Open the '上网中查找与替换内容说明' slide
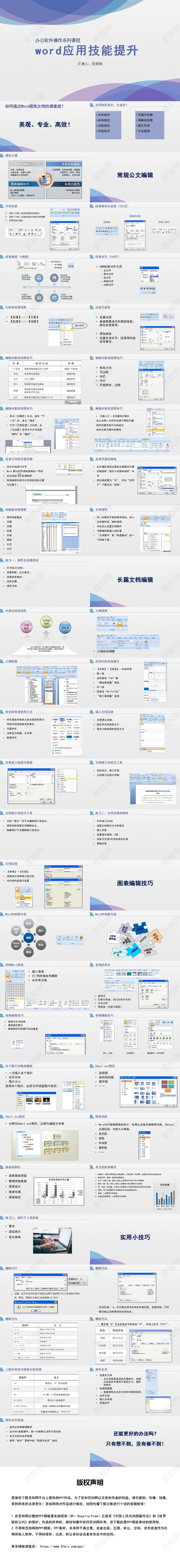The width and height of the screenshot is (180, 1568). (x=45, y=1391)
